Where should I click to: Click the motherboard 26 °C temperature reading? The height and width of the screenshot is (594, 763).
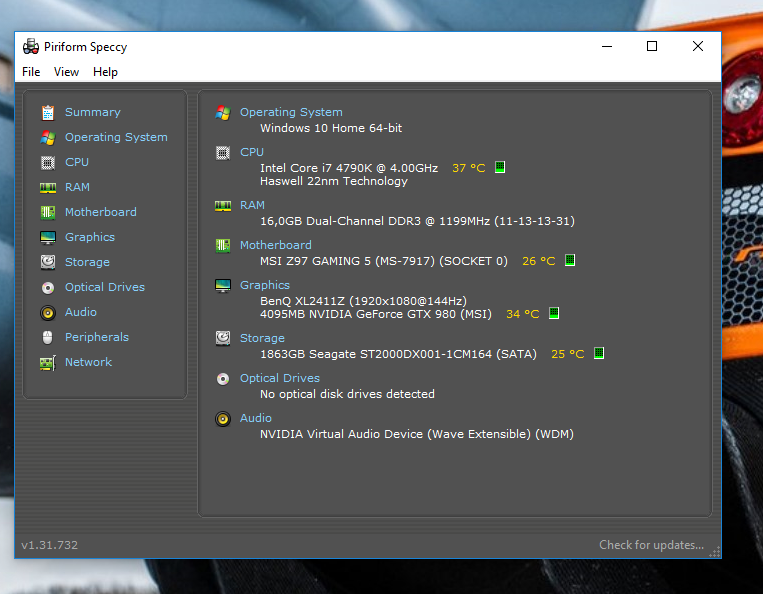tap(538, 261)
